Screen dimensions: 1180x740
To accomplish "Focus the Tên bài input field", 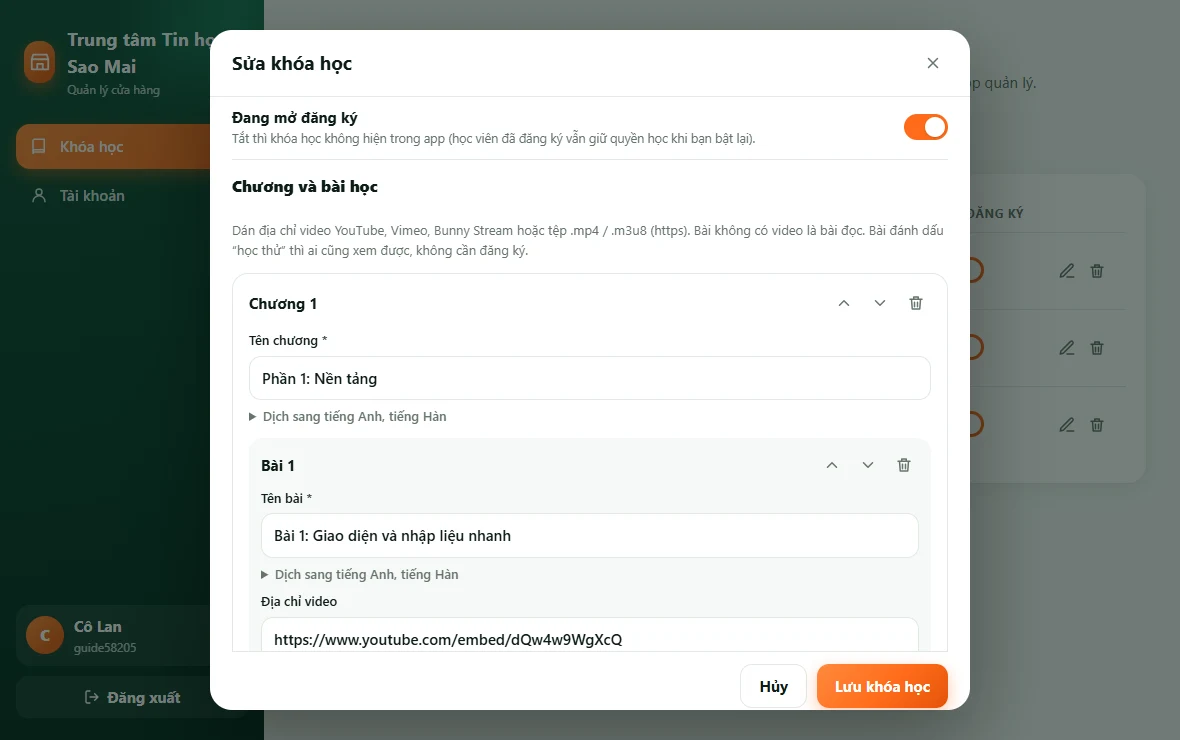I will (590, 536).
